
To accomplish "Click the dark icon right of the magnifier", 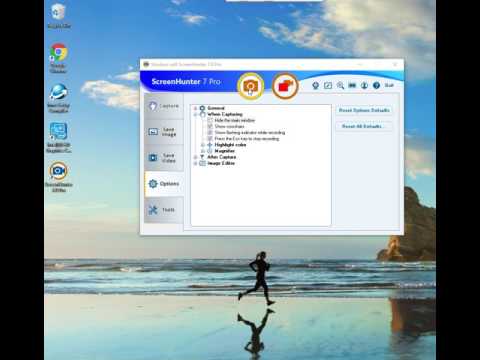I will (x=352, y=86).
